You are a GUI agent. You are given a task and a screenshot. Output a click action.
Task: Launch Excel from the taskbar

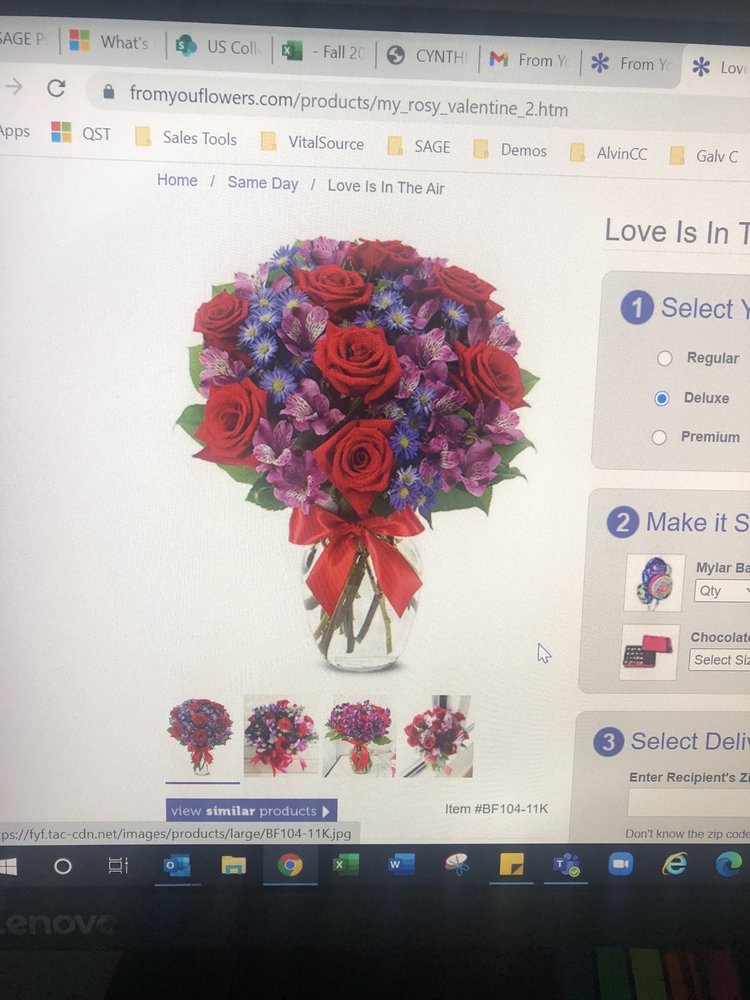click(x=345, y=865)
